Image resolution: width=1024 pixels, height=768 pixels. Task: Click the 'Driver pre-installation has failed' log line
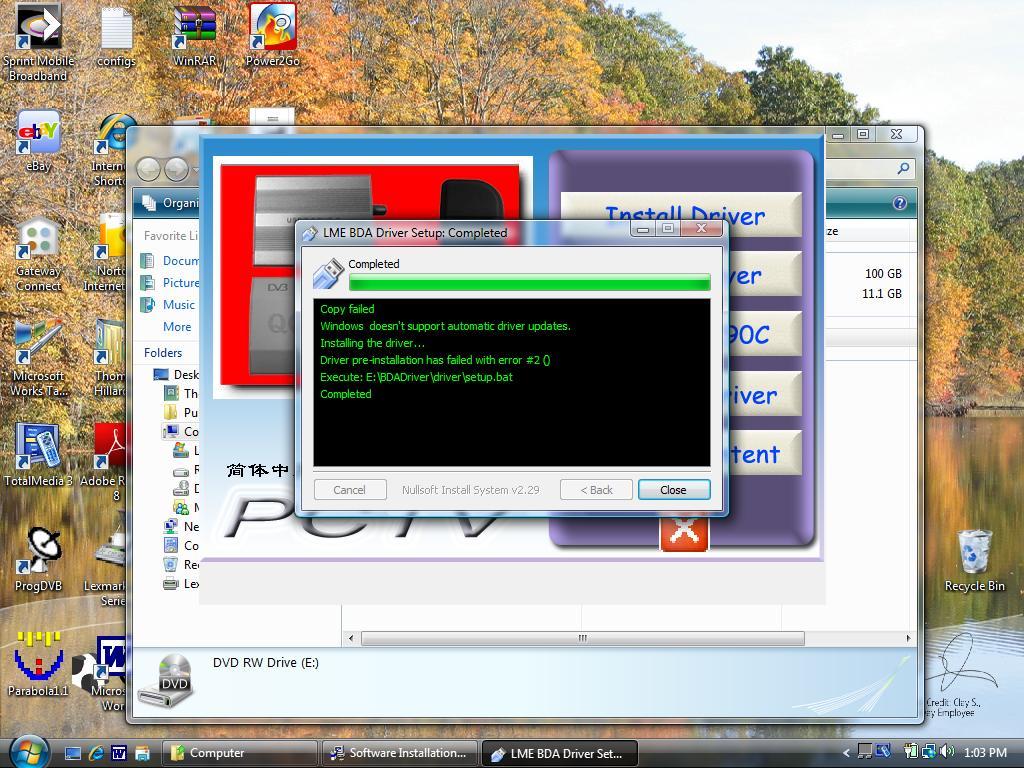pos(435,360)
